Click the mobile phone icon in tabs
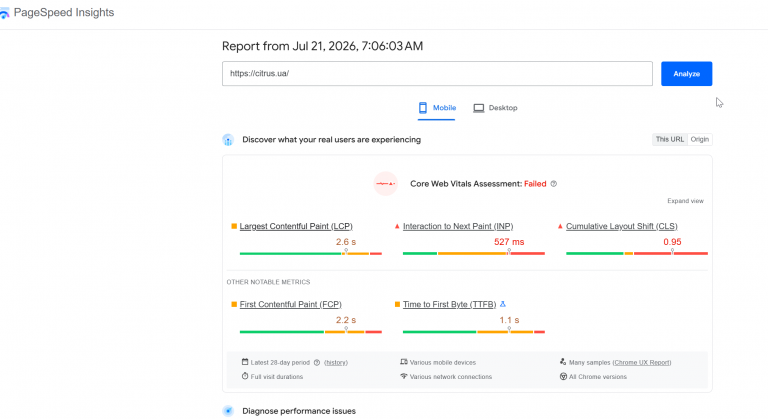The image size is (768, 419). point(423,108)
